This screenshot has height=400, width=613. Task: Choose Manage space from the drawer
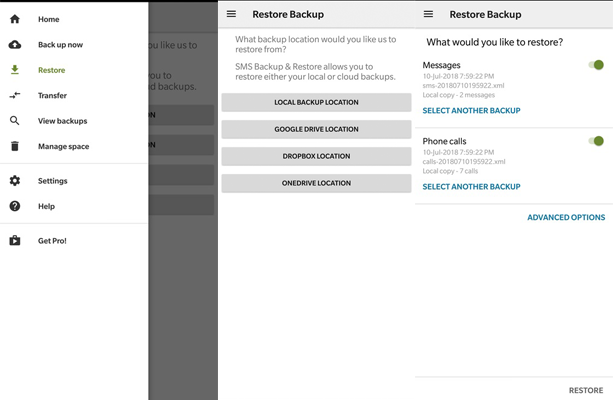click(x=63, y=147)
